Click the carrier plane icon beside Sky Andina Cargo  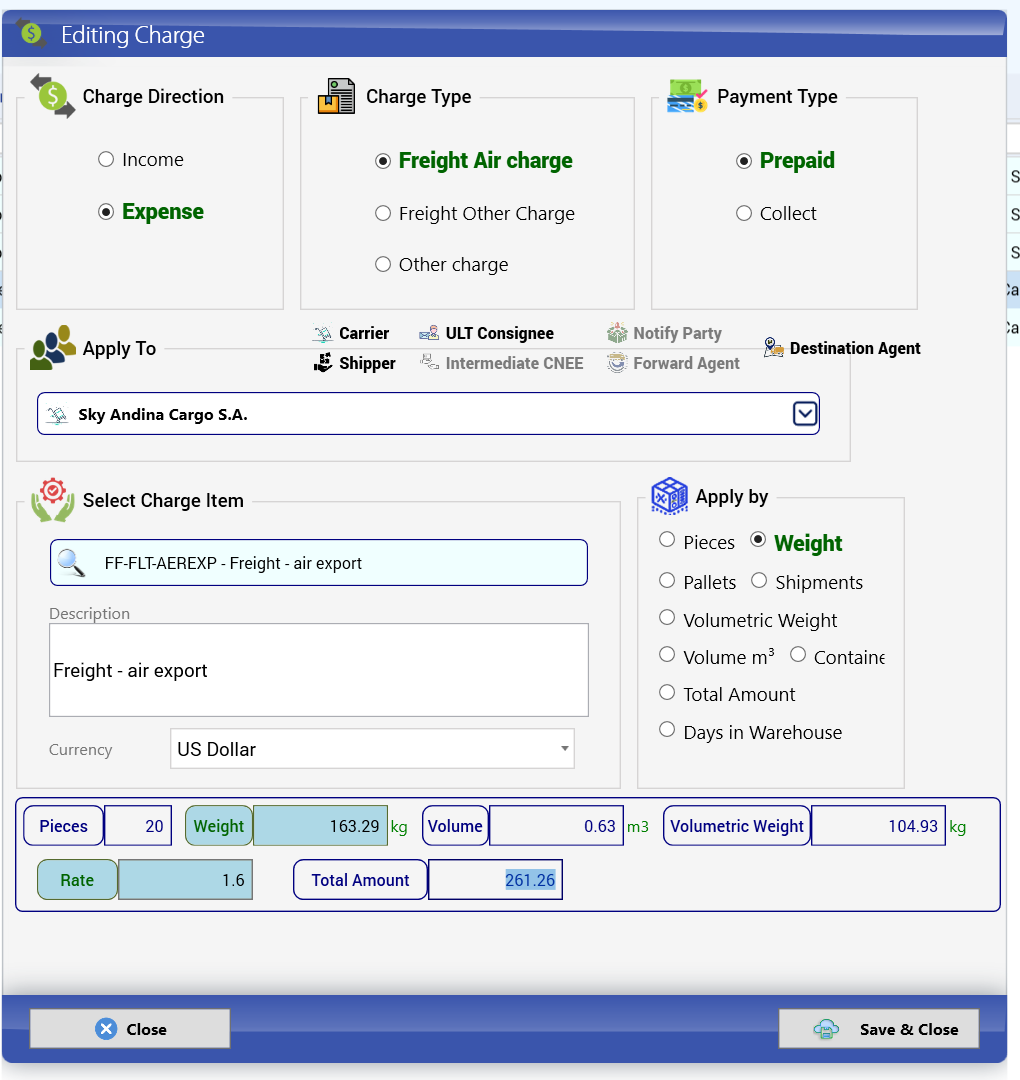[56, 415]
